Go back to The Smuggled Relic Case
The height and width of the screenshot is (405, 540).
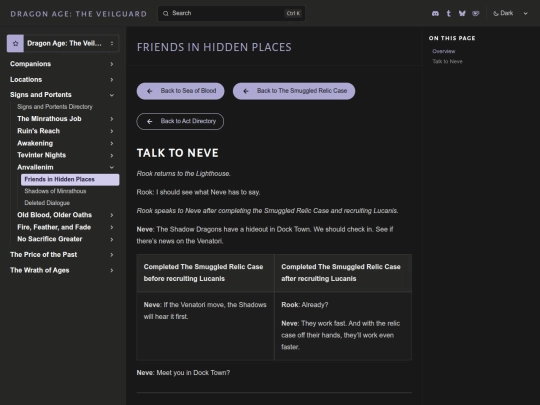click(294, 91)
